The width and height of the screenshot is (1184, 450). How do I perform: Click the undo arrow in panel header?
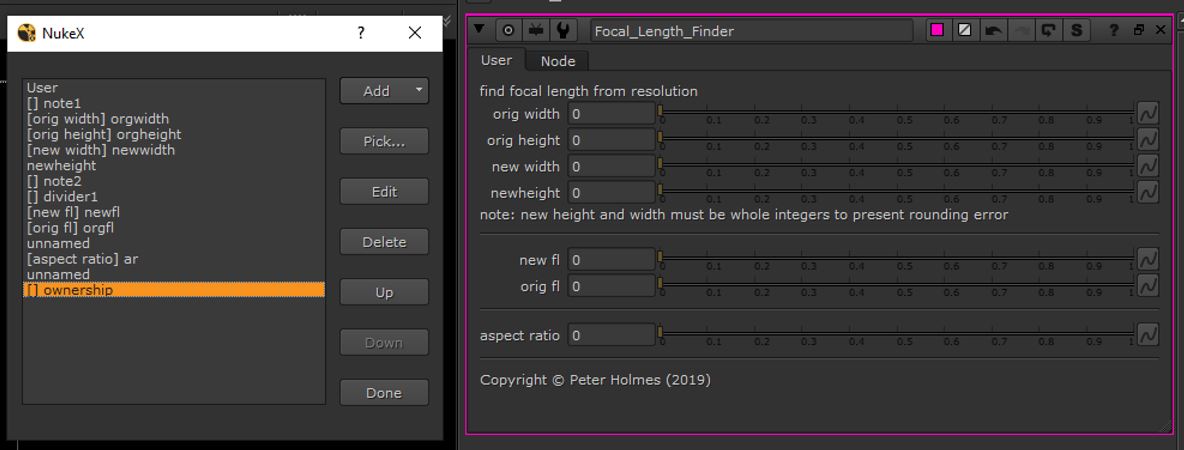[993, 30]
